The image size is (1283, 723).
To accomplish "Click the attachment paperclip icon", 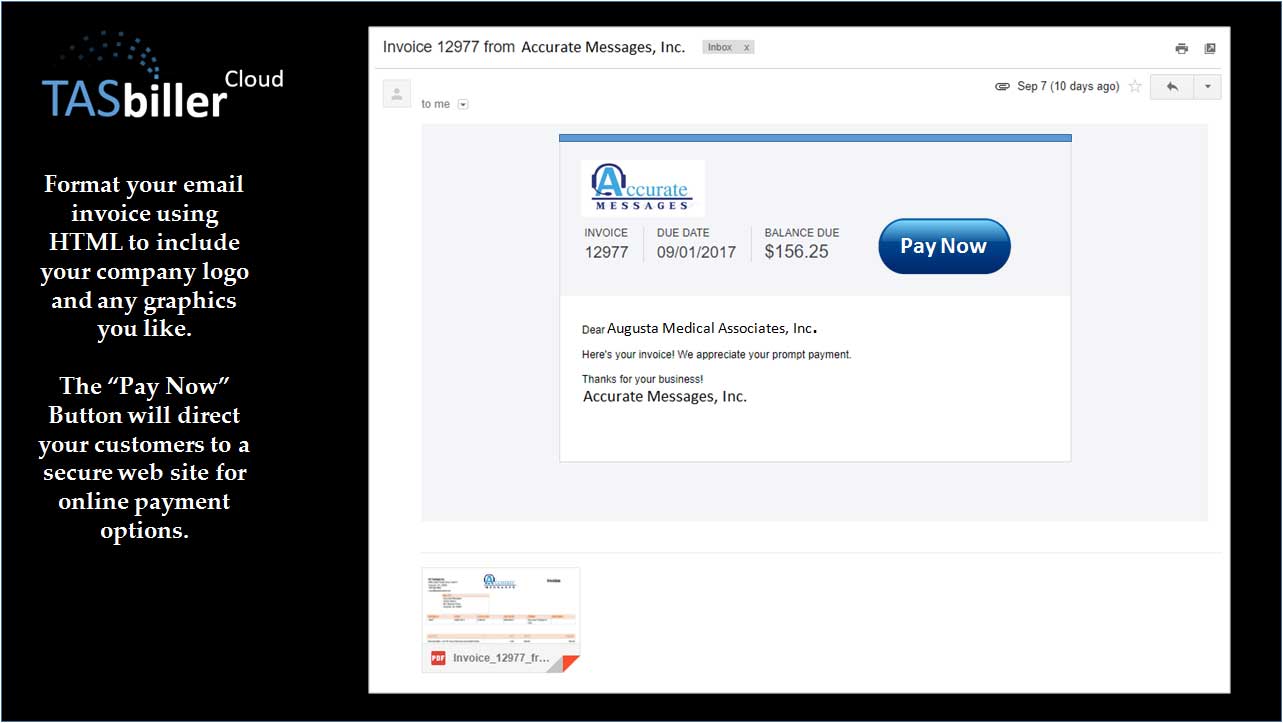I will tap(1002, 87).
